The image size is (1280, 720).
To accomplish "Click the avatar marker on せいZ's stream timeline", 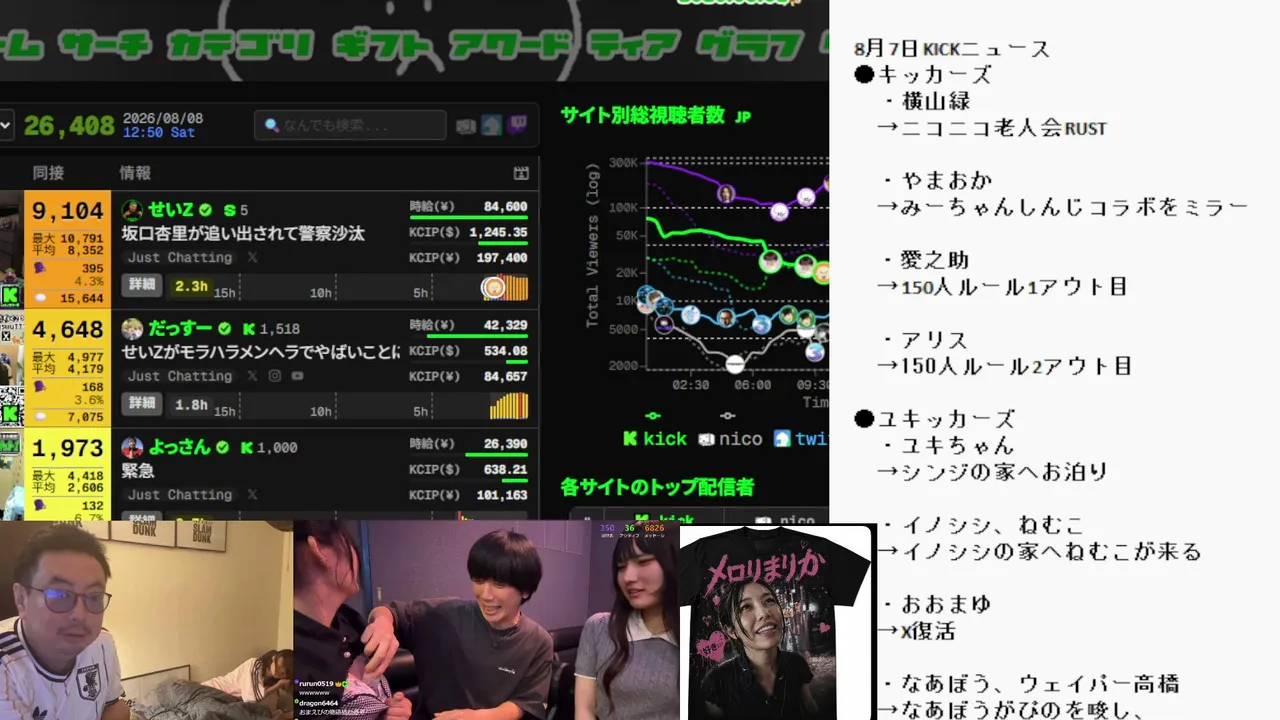I will click(x=493, y=288).
